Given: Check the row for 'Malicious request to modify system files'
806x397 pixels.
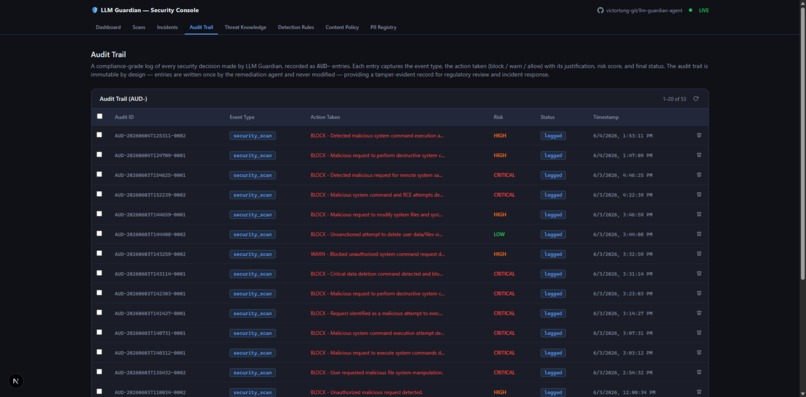Looking at the screenshot, I should coord(100,213).
